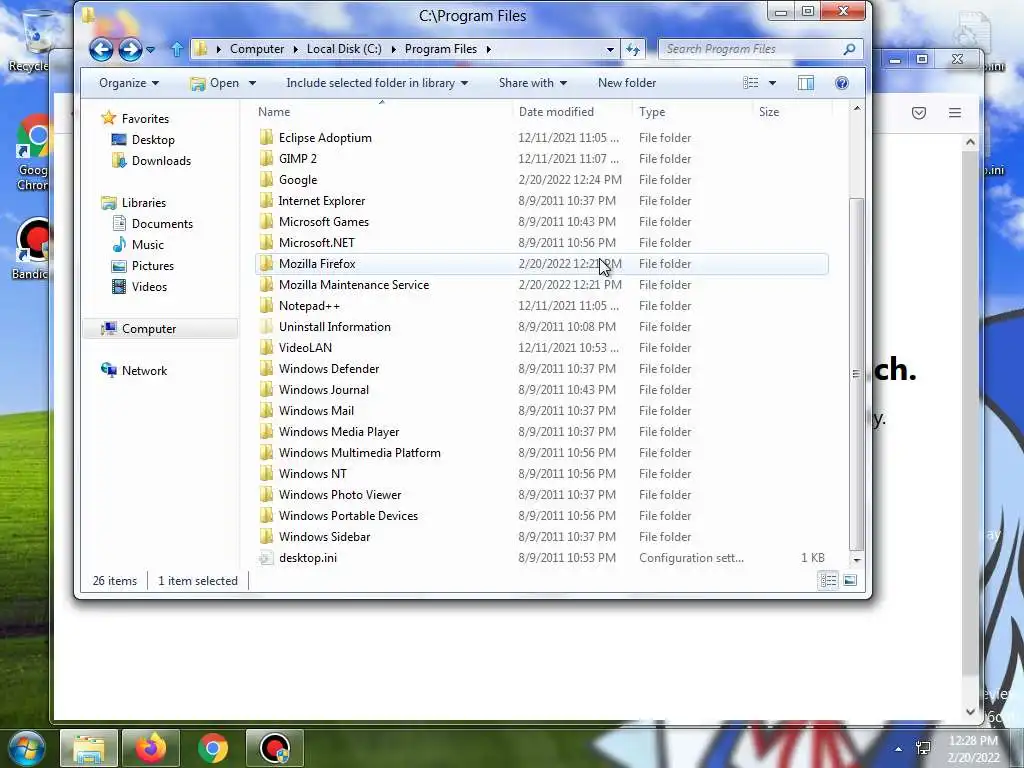Open view options dropdown arrow

[x=773, y=83]
